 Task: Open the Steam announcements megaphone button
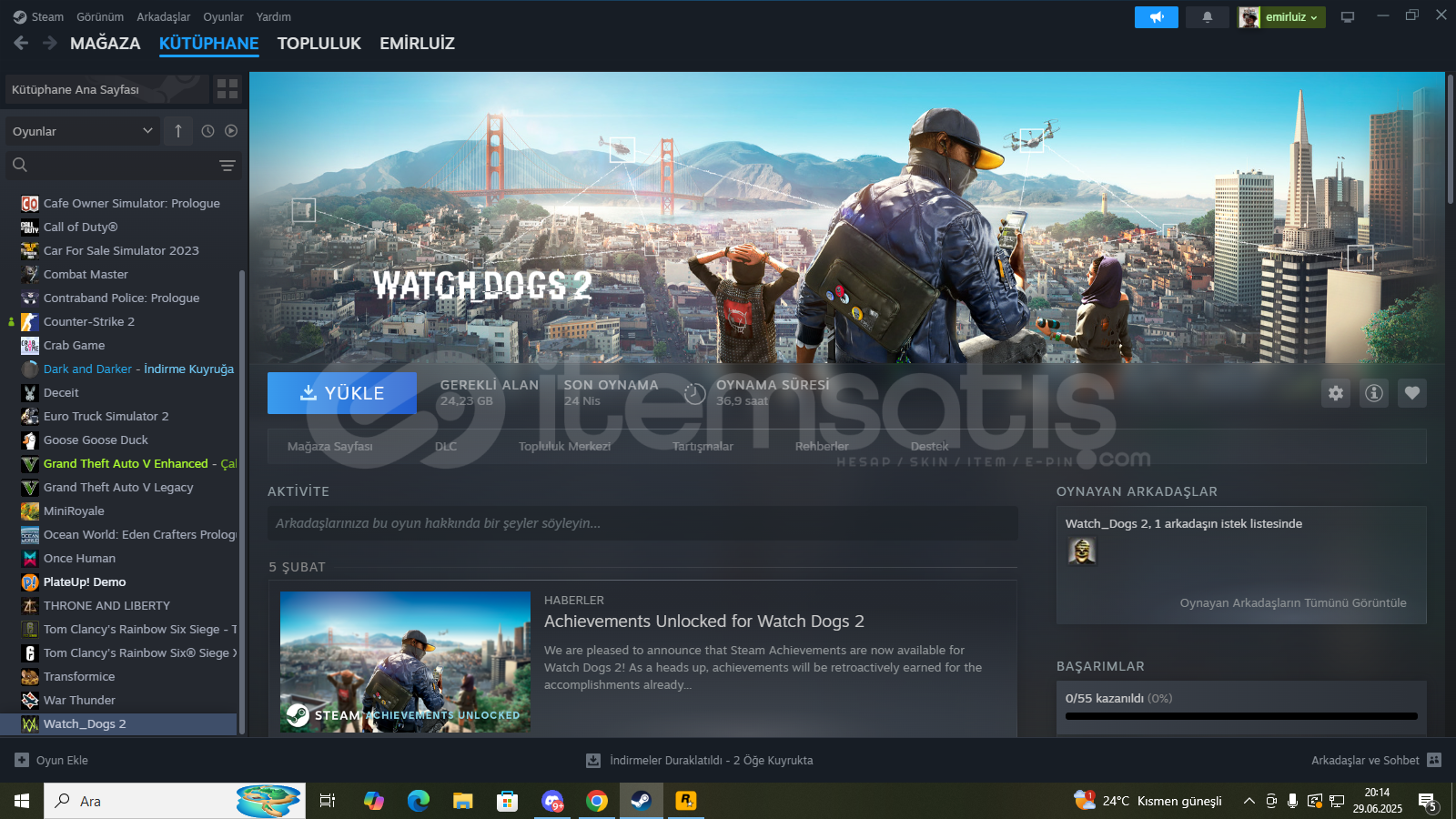tap(1156, 17)
